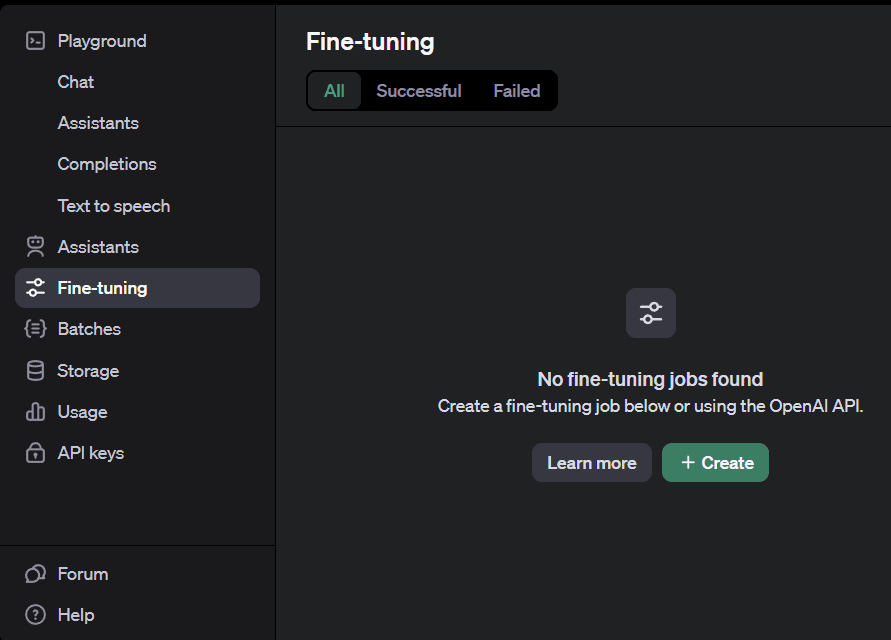Click the robot icon beside Assistants
This screenshot has height=640, width=891.
point(36,247)
